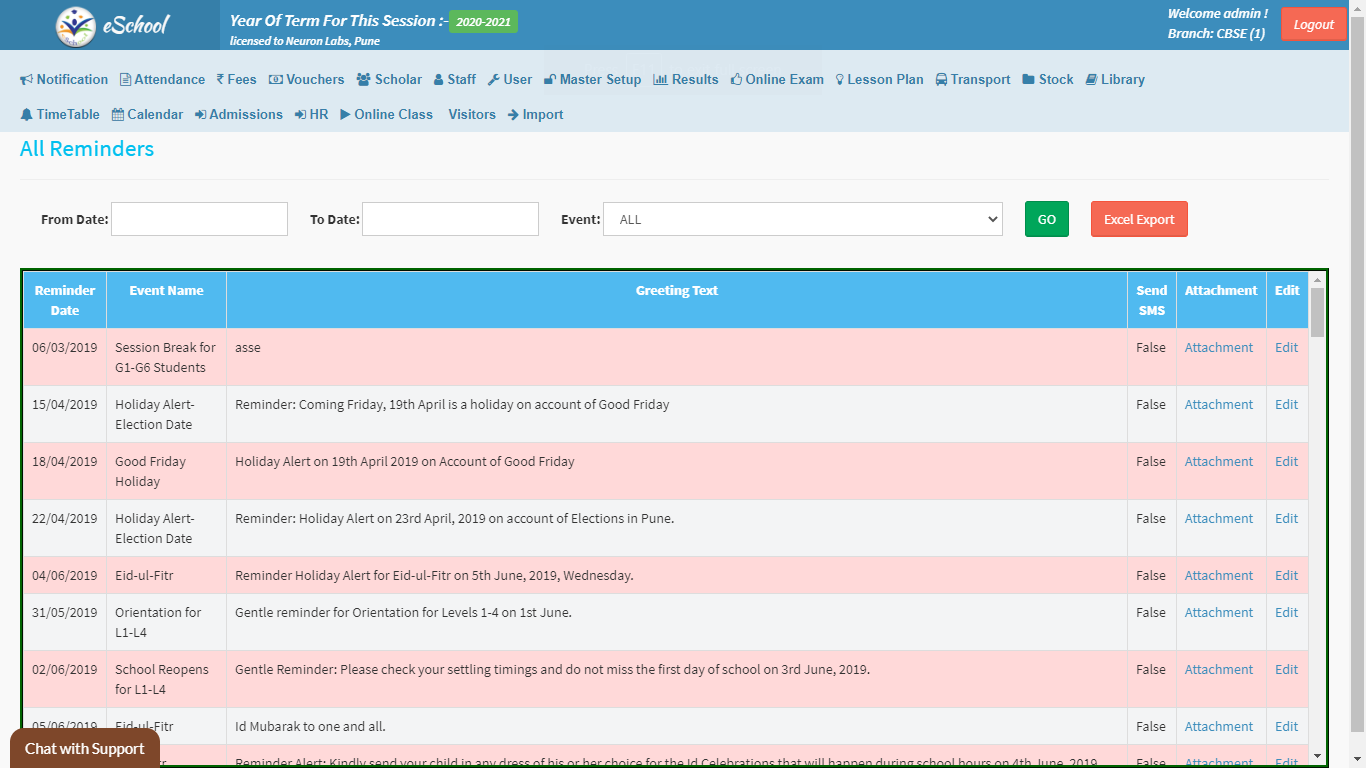Open the Lesson Plan lightbulb menu

click(x=879, y=80)
